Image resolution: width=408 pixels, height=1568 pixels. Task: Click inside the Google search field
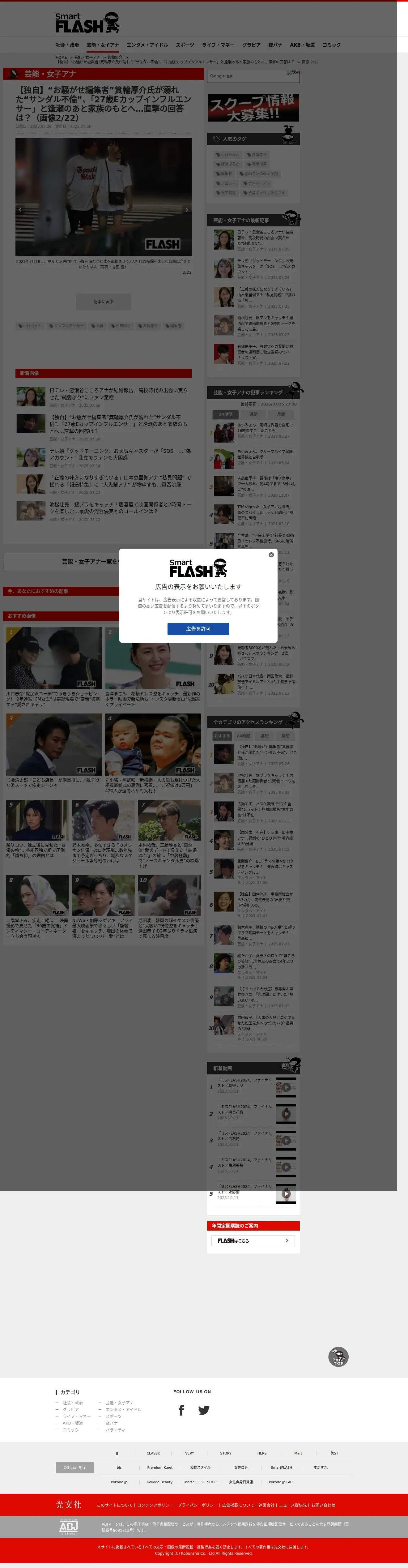(x=247, y=76)
